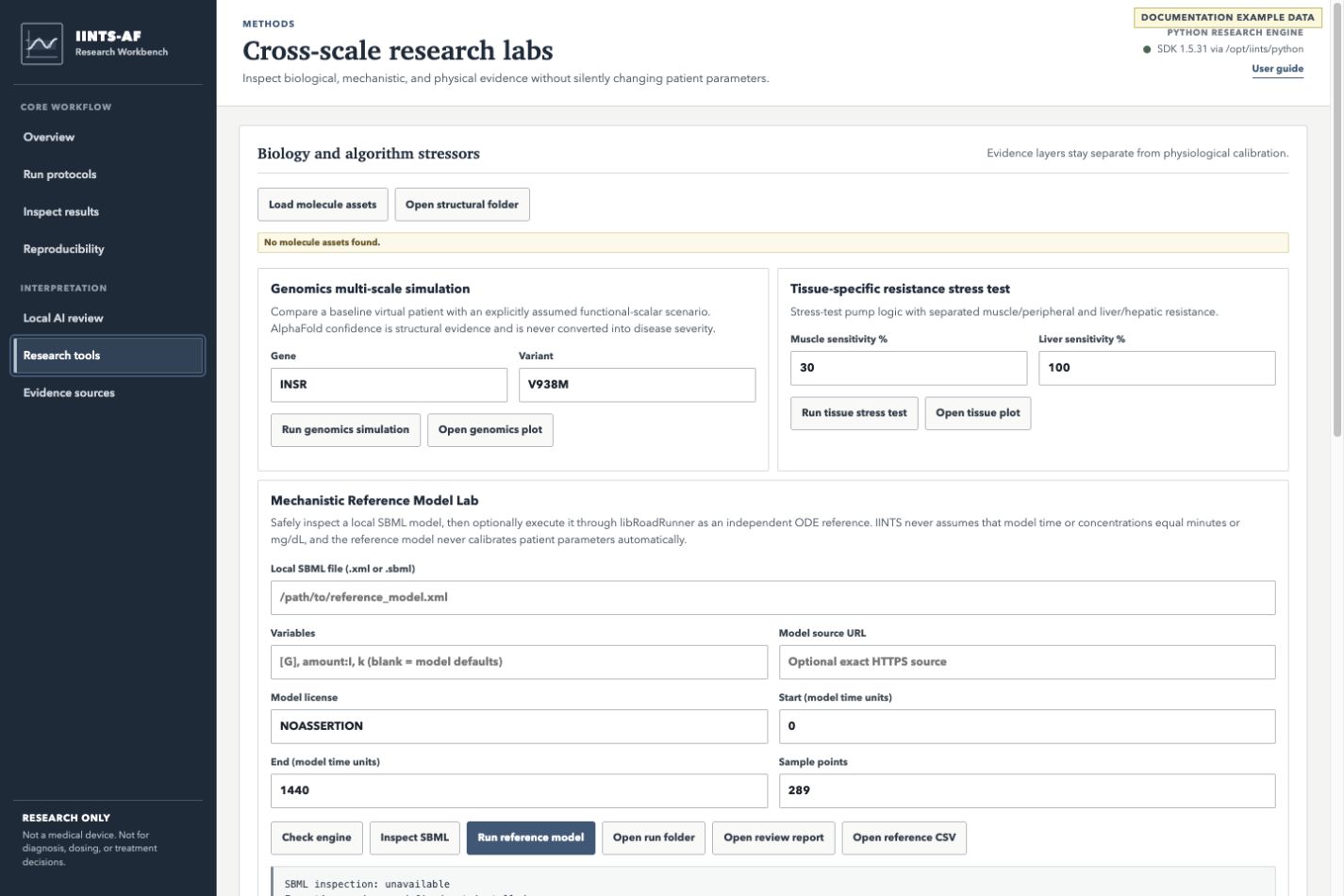Click Check engine button
1344x896 pixels.
[316, 838]
